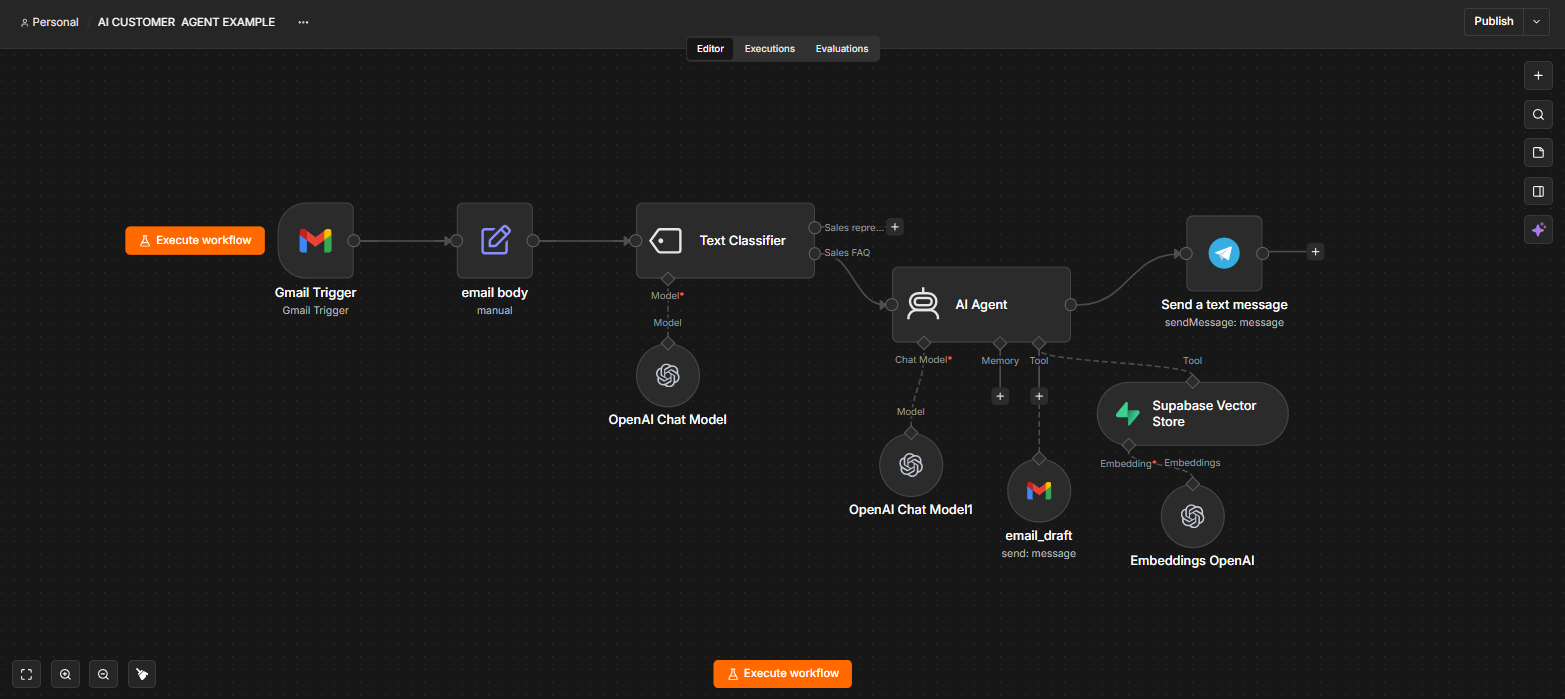The width and height of the screenshot is (1565, 699).
Task: Switch to the Editor tab
Action: coord(710,48)
